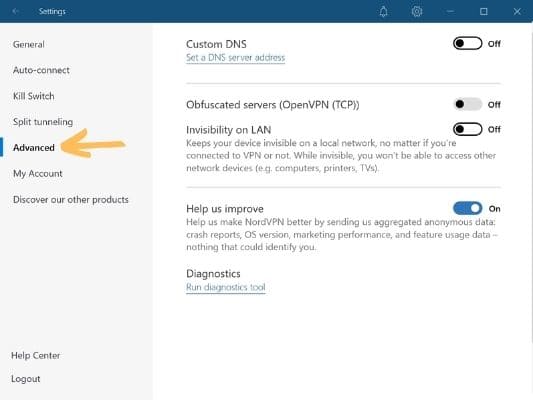Open notifications via the bell icon
Image resolution: width=533 pixels, height=400 pixels.
click(383, 12)
